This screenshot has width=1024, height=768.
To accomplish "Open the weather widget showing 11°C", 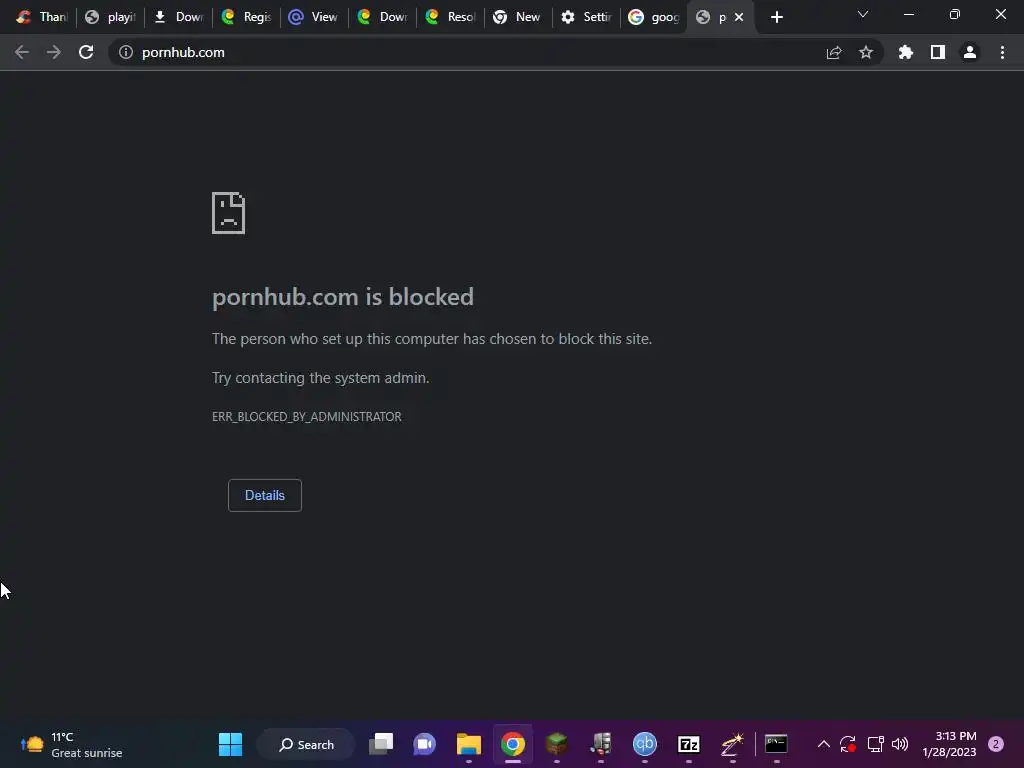I will click(x=71, y=744).
